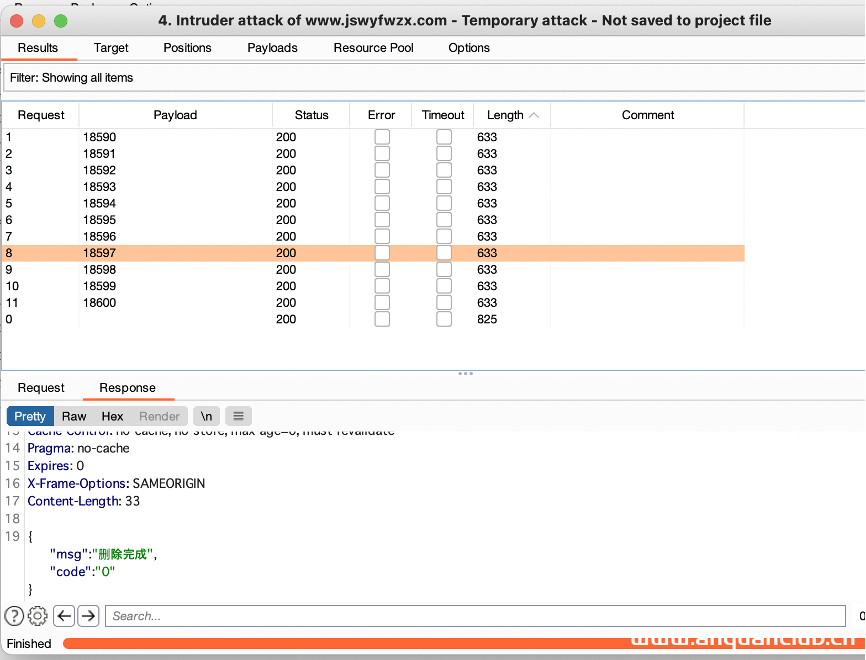Toggle Timeout checkbox for payload 18590
Screen dimensions: 866x660
point(444,136)
